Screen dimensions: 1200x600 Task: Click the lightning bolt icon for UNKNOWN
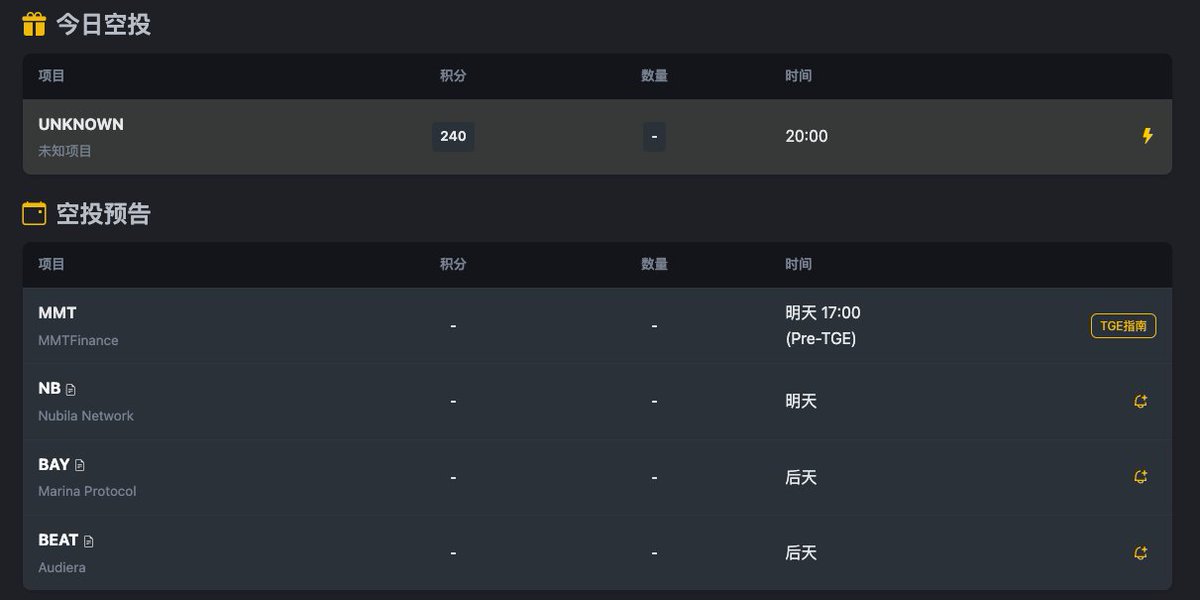(x=1147, y=136)
